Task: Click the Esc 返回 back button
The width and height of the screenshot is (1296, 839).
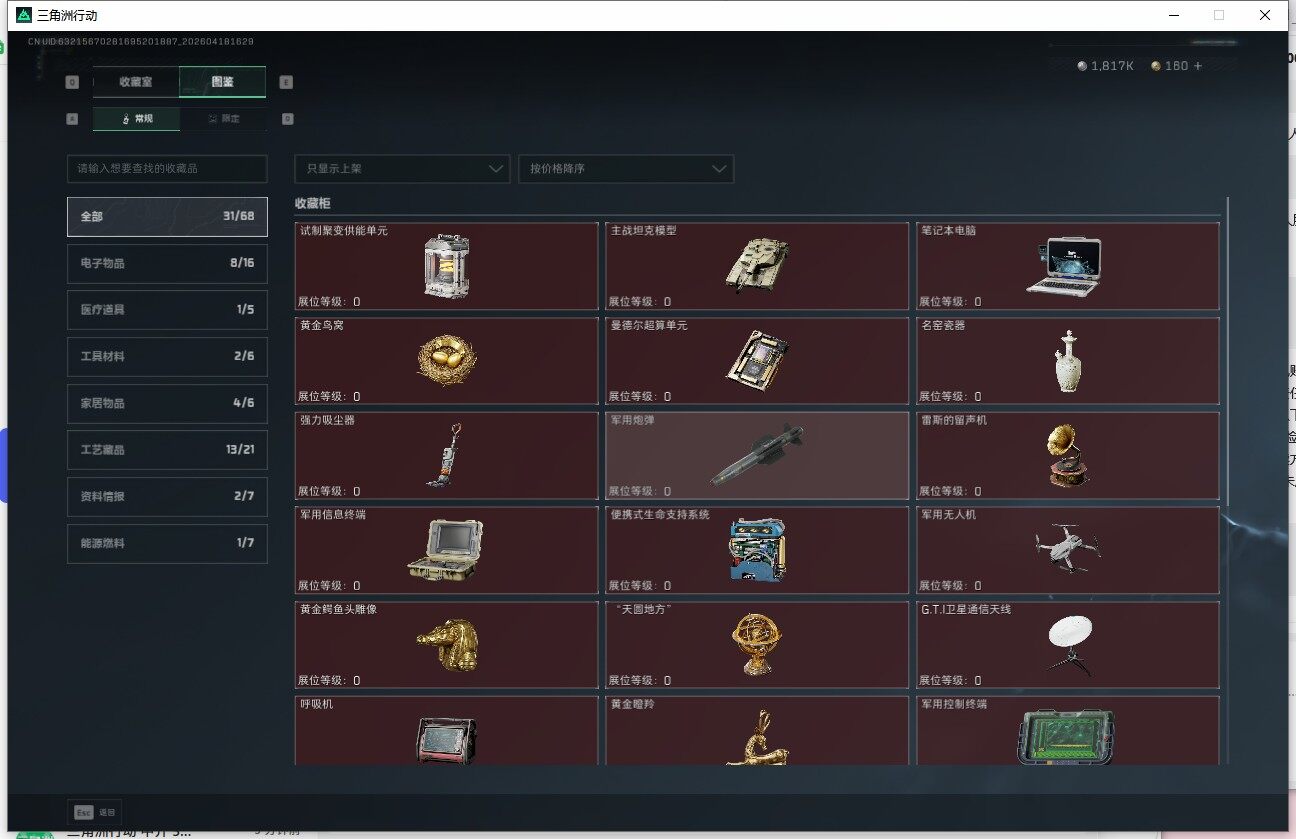Action: (95, 812)
